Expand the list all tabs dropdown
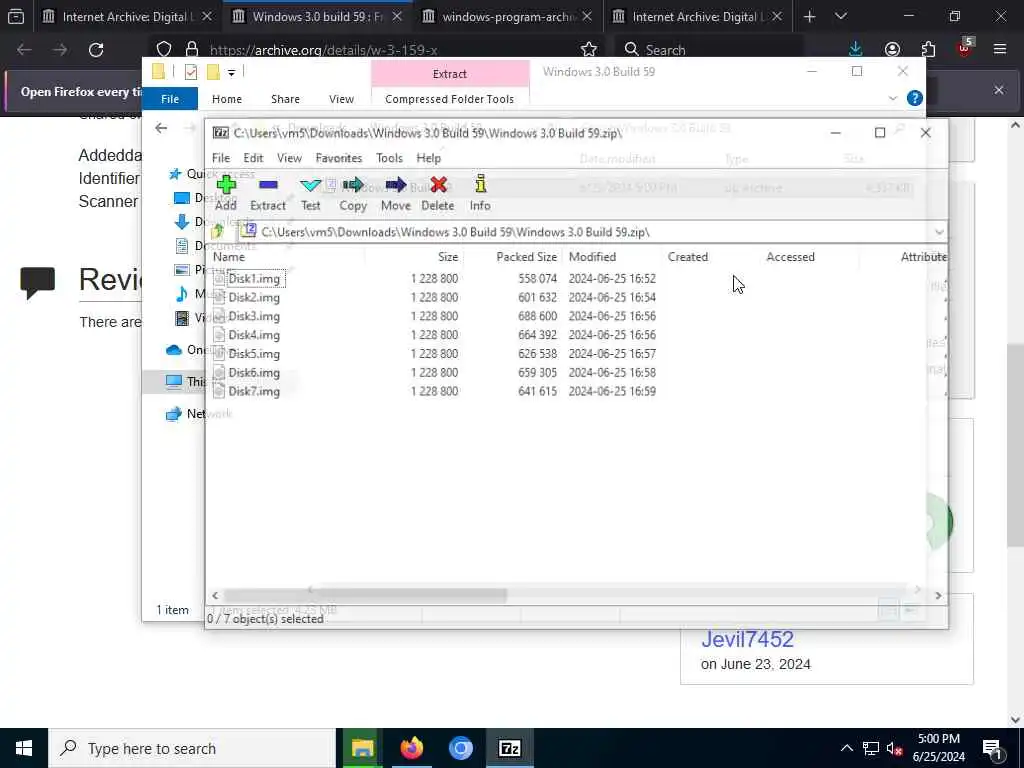The width and height of the screenshot is (1024, 768). click(x=841, y=17)
